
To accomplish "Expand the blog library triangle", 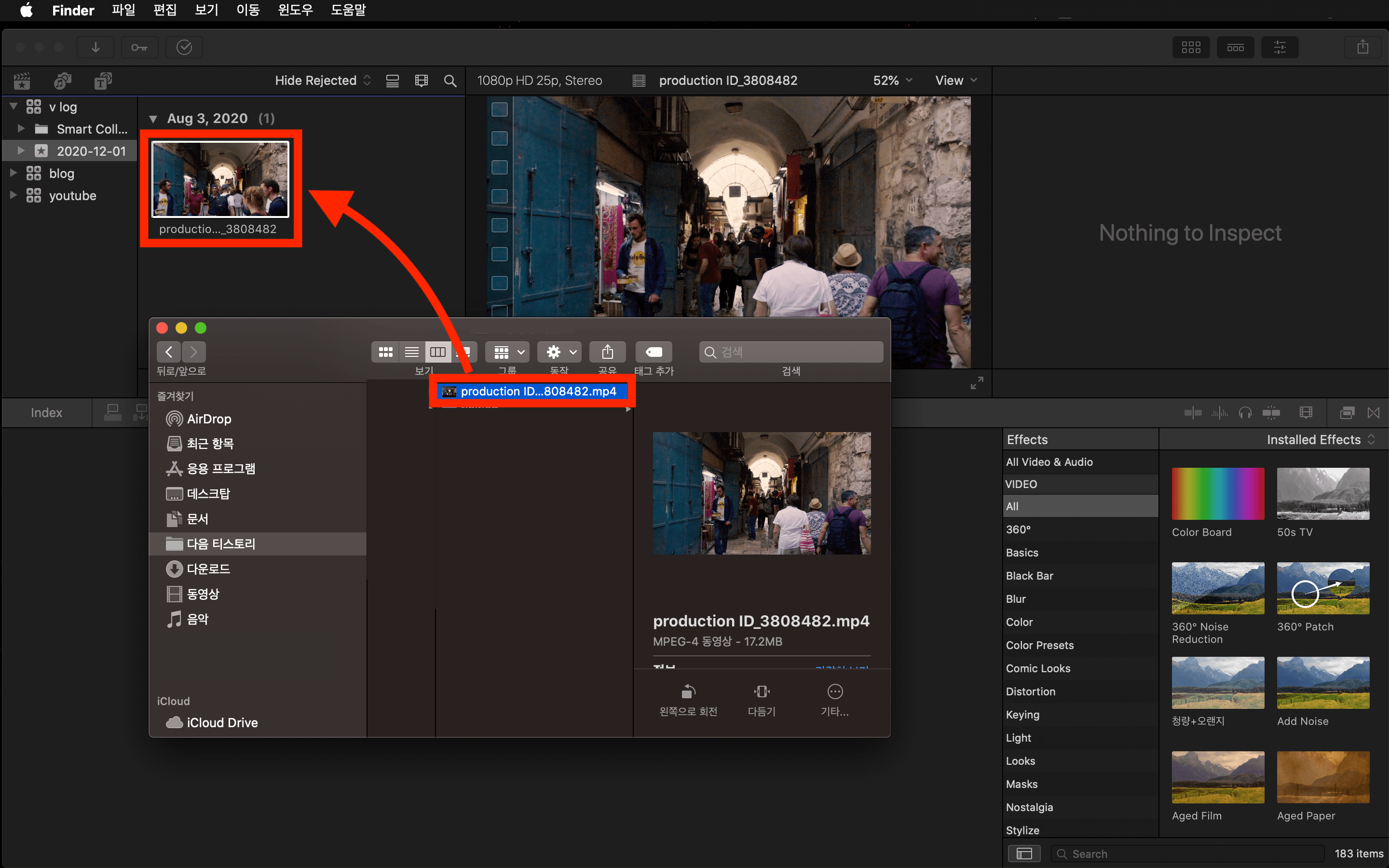I will tap(13, 173).
